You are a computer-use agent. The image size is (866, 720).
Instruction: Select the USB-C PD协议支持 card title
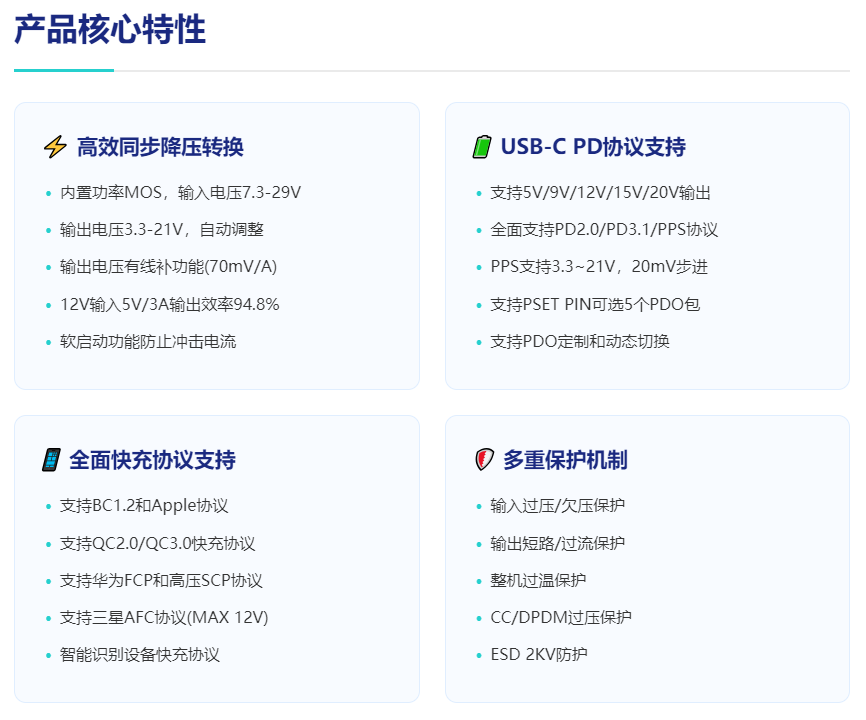point(593,147)
